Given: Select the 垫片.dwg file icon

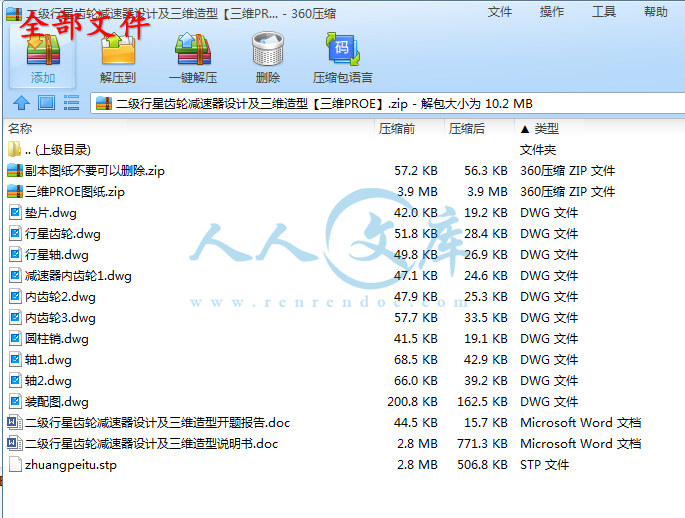Looking at the screenshot, I should tap(15, 212).
